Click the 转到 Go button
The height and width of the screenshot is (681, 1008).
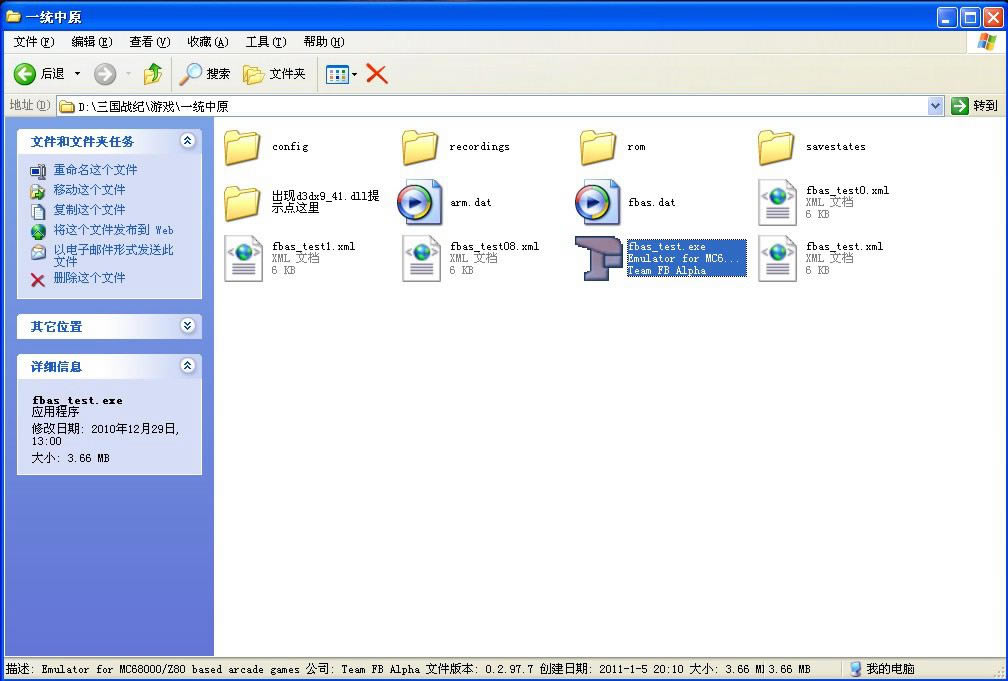pyautogui.click(x=975, y=106)
